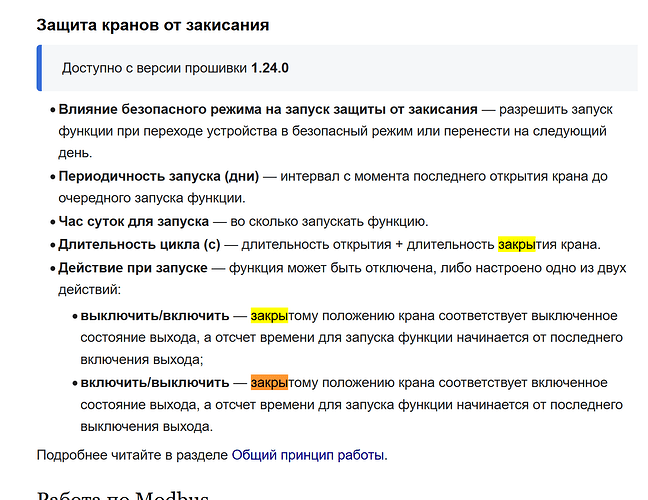Click the note text 'Доступно с версии прошивки'
648x500 pixels.
155,68
